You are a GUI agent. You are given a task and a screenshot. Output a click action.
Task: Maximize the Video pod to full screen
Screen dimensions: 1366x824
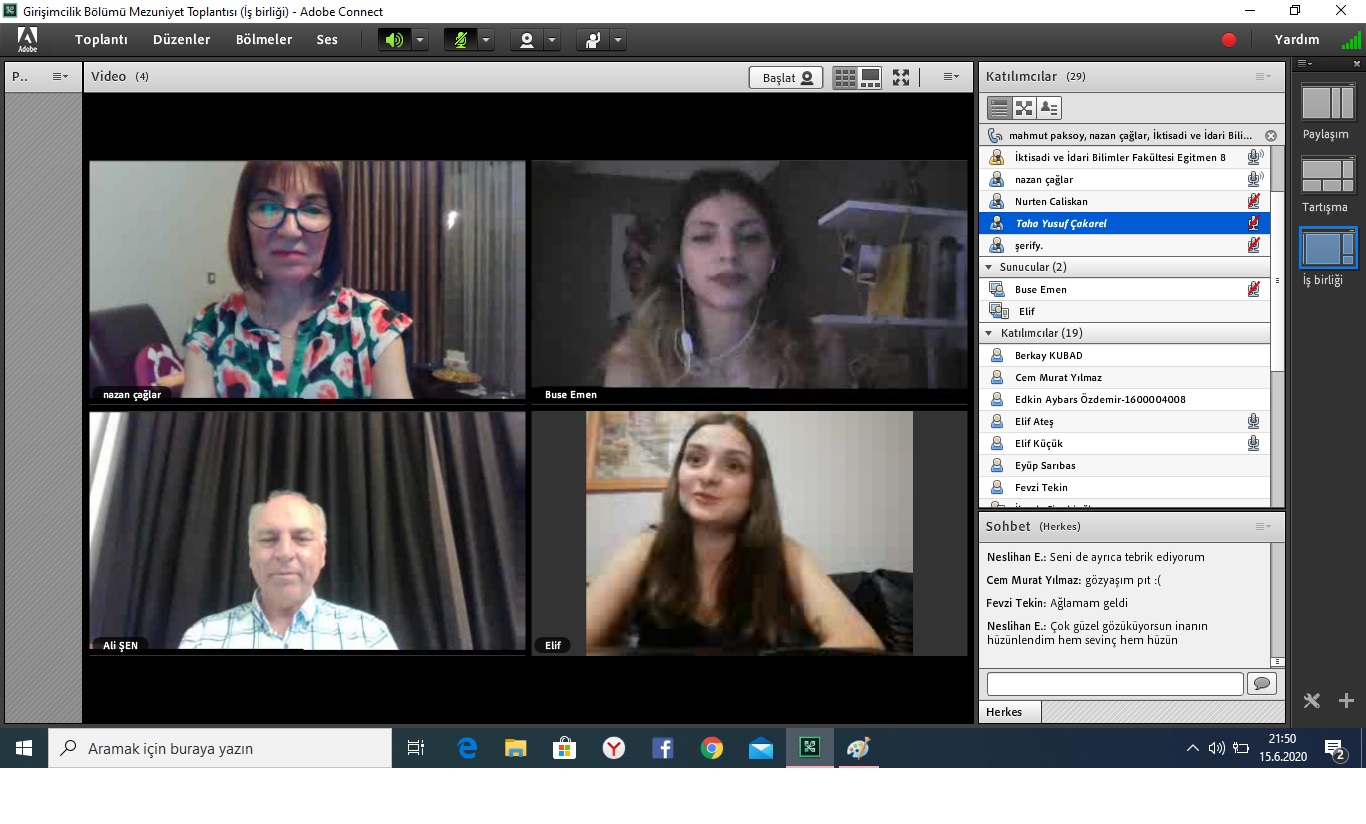tap(901, 78)
